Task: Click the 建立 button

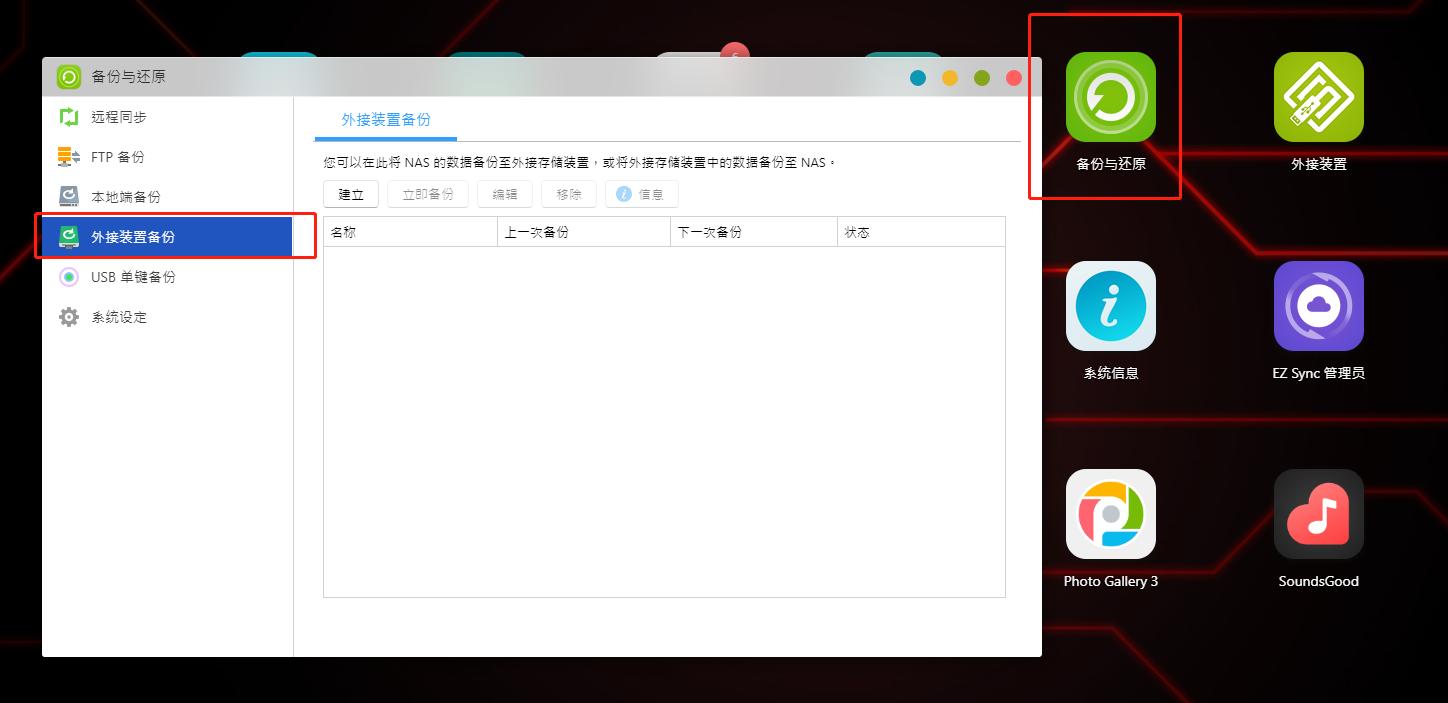Action: click(350, 194)
